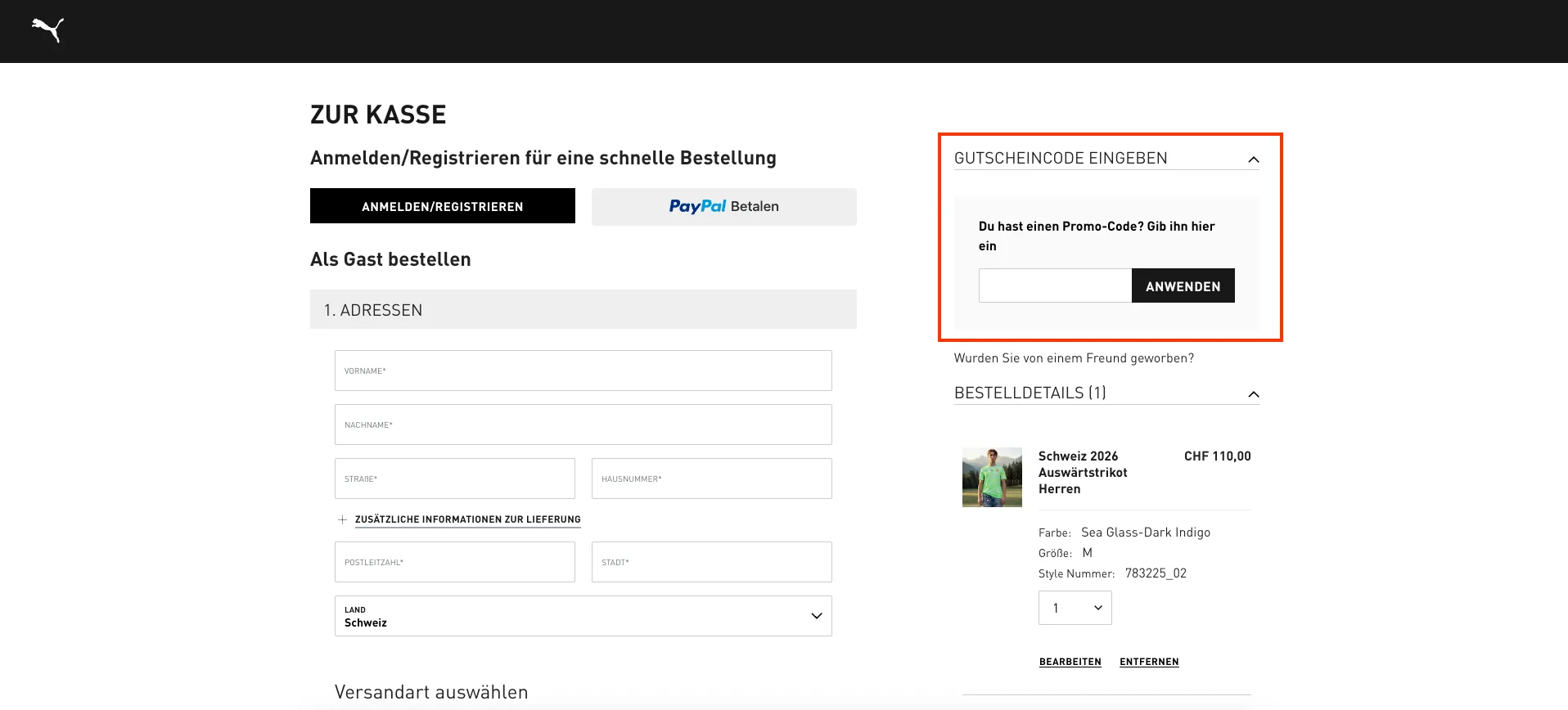Click the Postleitzahl input field

pos(455,562)
